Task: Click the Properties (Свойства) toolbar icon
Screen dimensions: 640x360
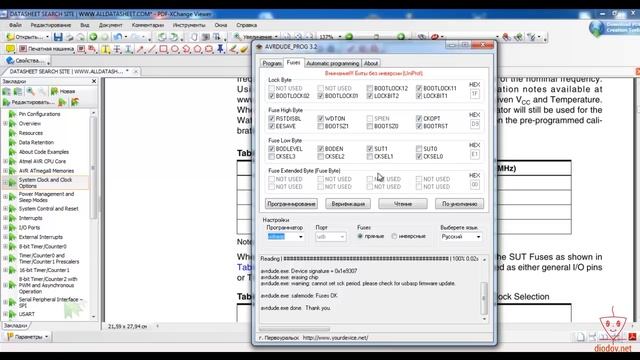Action: (x=27, y=60)
